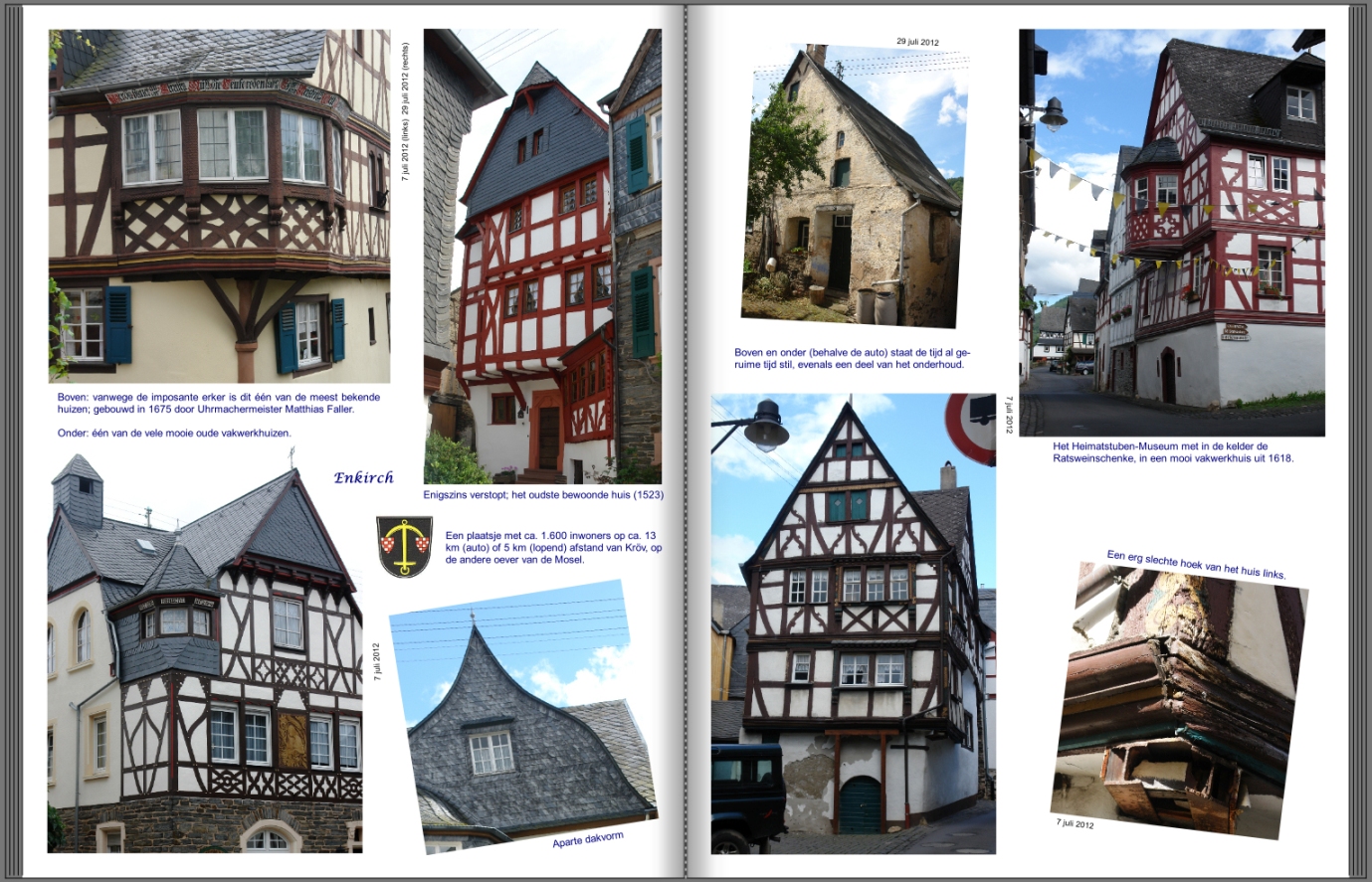Click the '29 juli 2012' date above stone house
Viewport: 1372px width, 882px height.
[x=916, y=42]
